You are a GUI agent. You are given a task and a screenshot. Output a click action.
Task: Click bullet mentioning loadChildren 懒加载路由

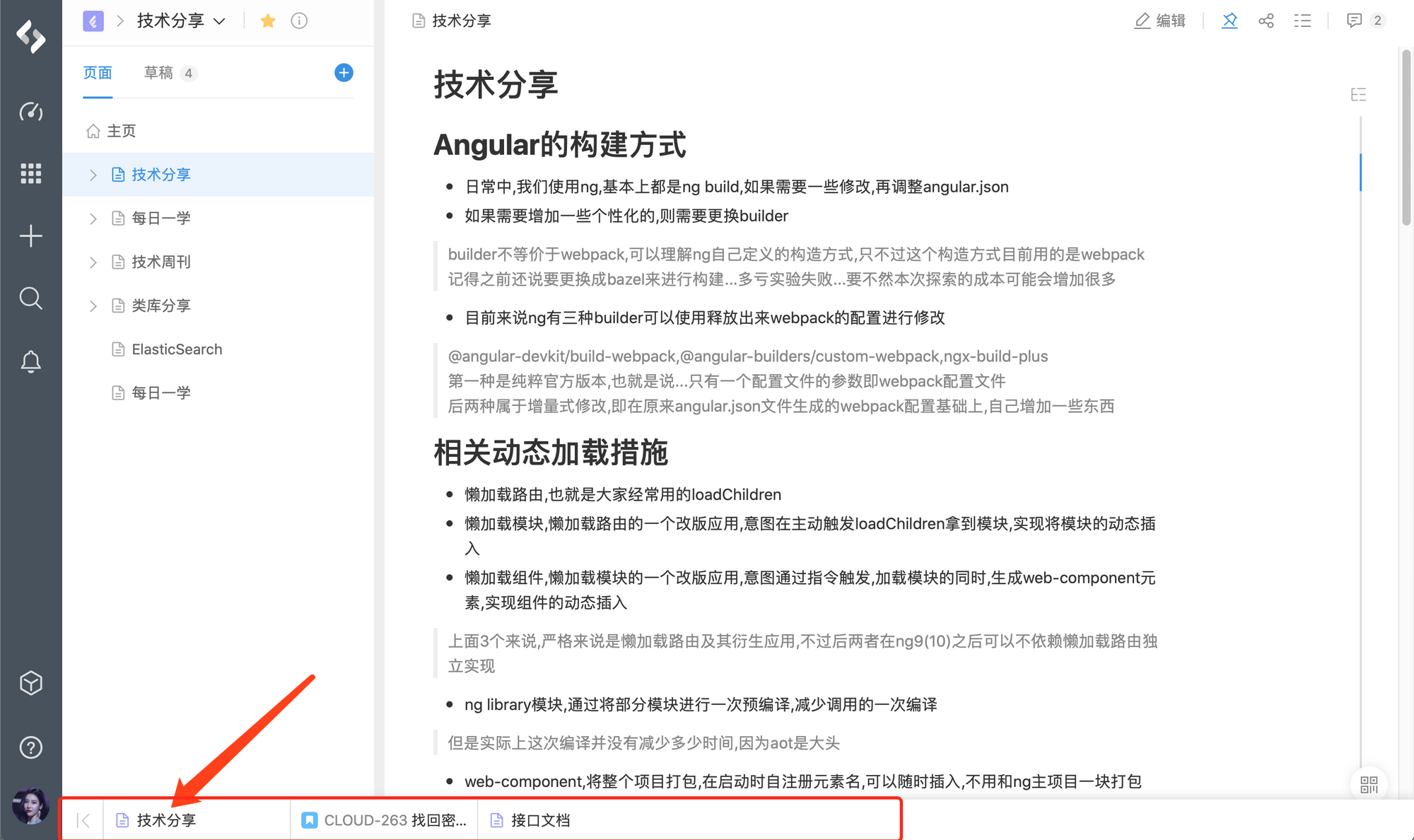pyautogui.click(x=623, y=494)
